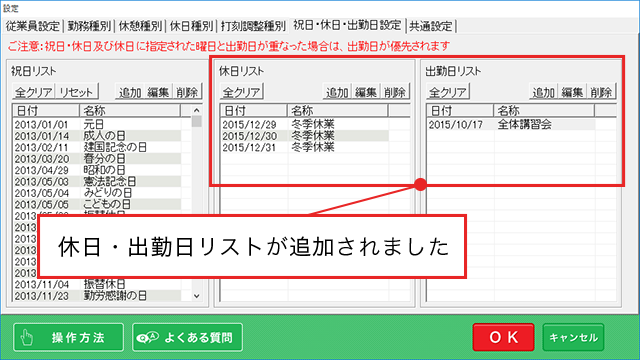Click 追加 in 出勤日リスト
The height and width of the screenshot is (360, 640).
click(544, 92)
